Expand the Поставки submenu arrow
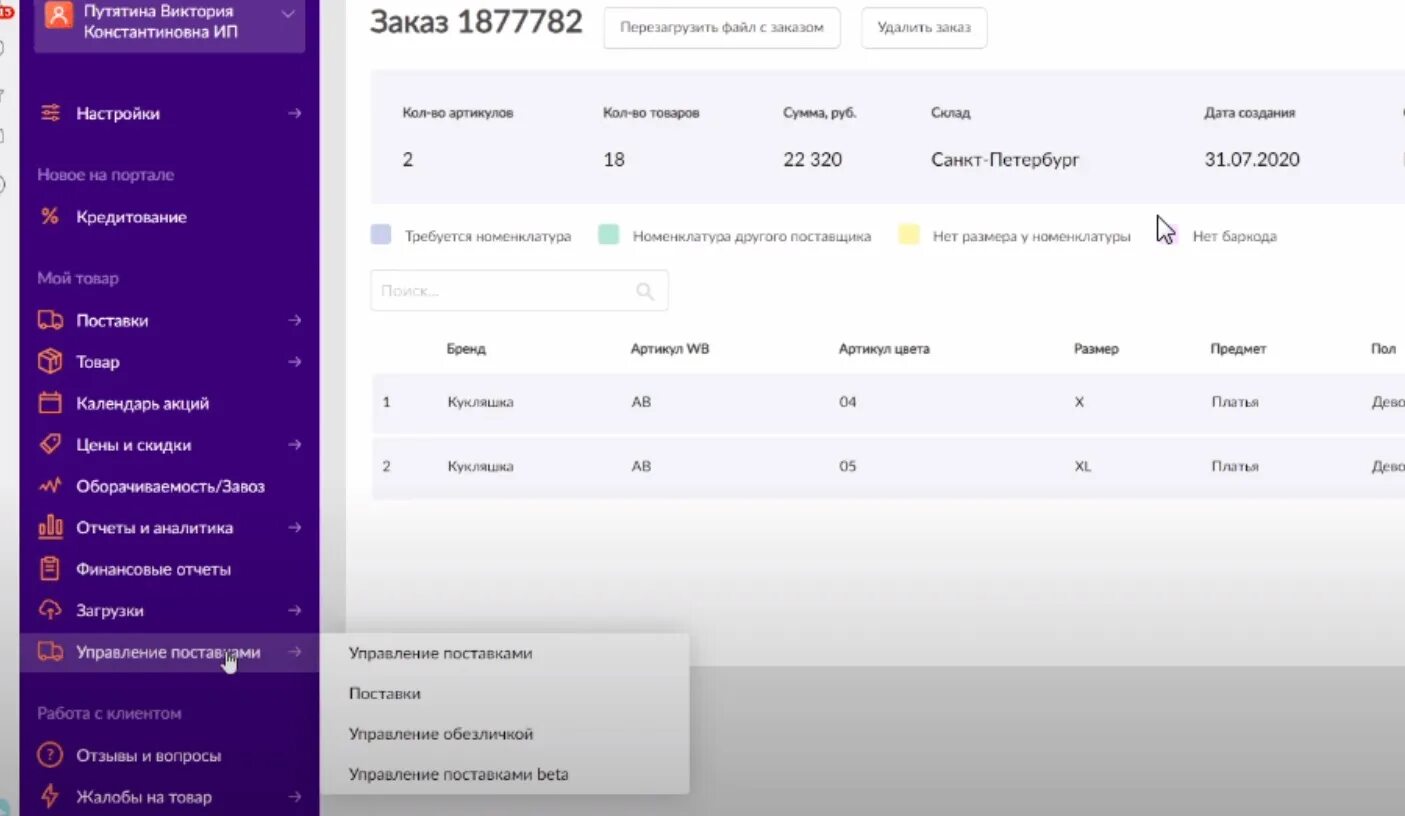 point(294,320)
